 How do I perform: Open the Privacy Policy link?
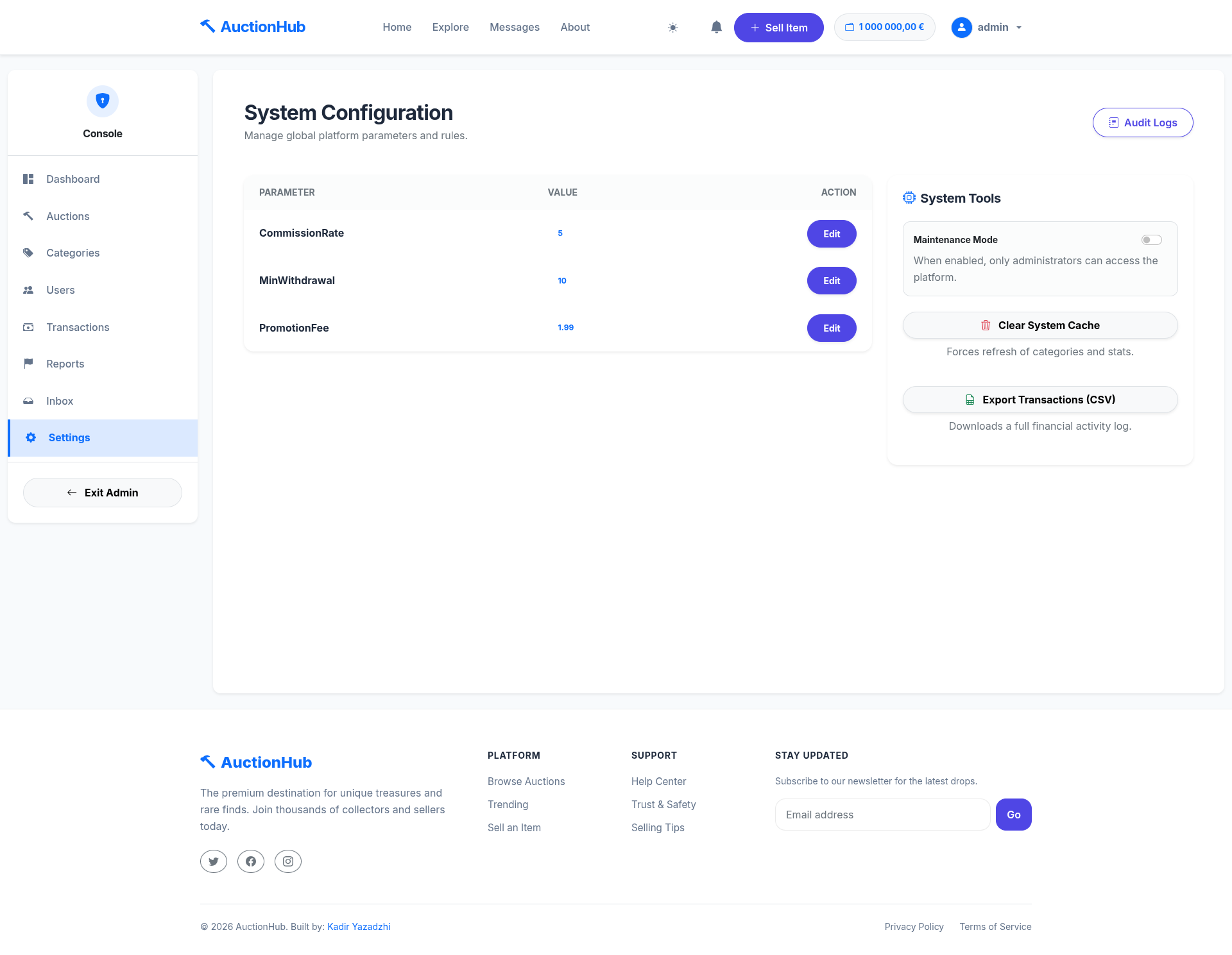tap(914, 927)
